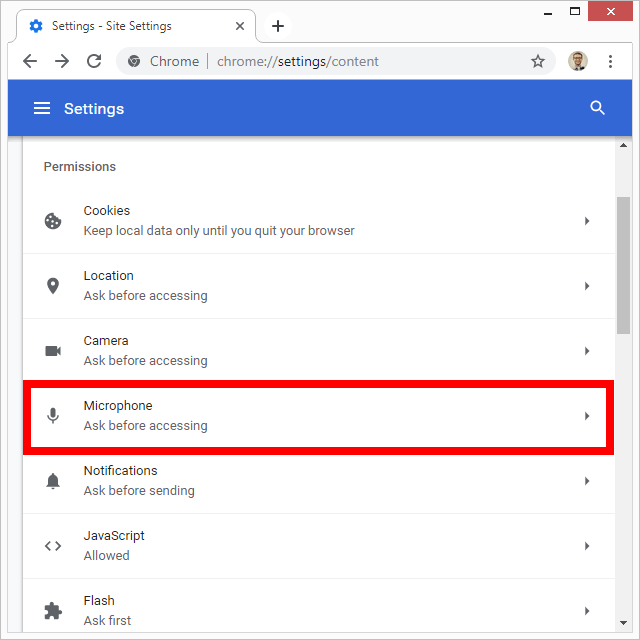Click the Camera video icon
This screenshot has height=640, width=640.
53,351
